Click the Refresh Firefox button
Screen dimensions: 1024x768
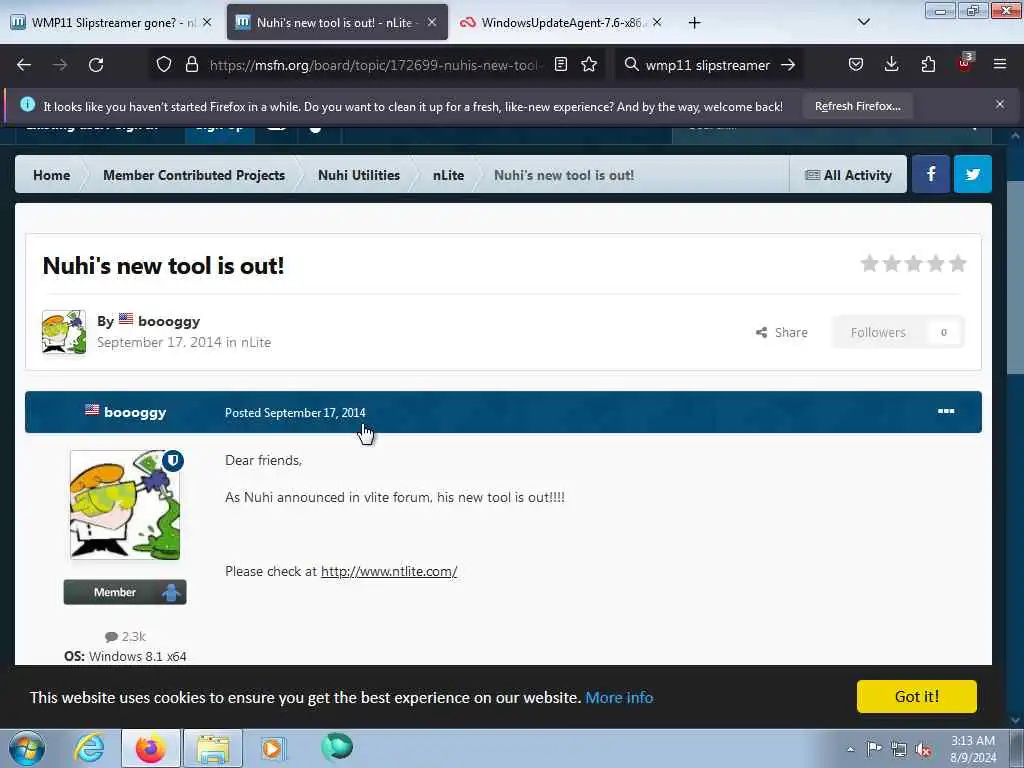[857, 106]
